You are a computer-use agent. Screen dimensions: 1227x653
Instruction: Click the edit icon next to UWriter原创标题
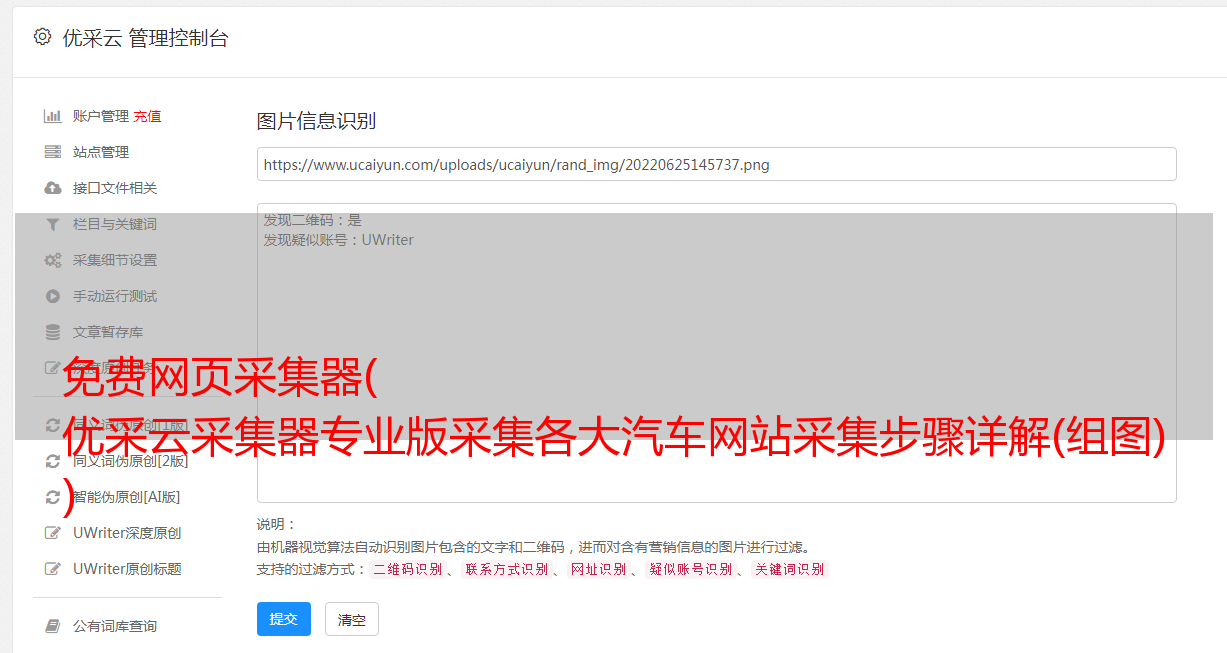click(x=53, y=569)
